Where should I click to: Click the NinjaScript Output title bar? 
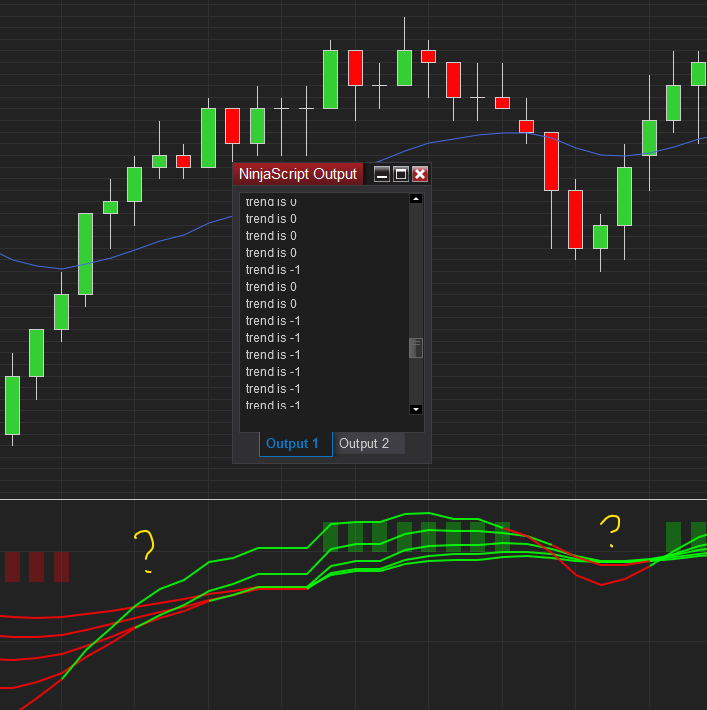pos(298,174)
